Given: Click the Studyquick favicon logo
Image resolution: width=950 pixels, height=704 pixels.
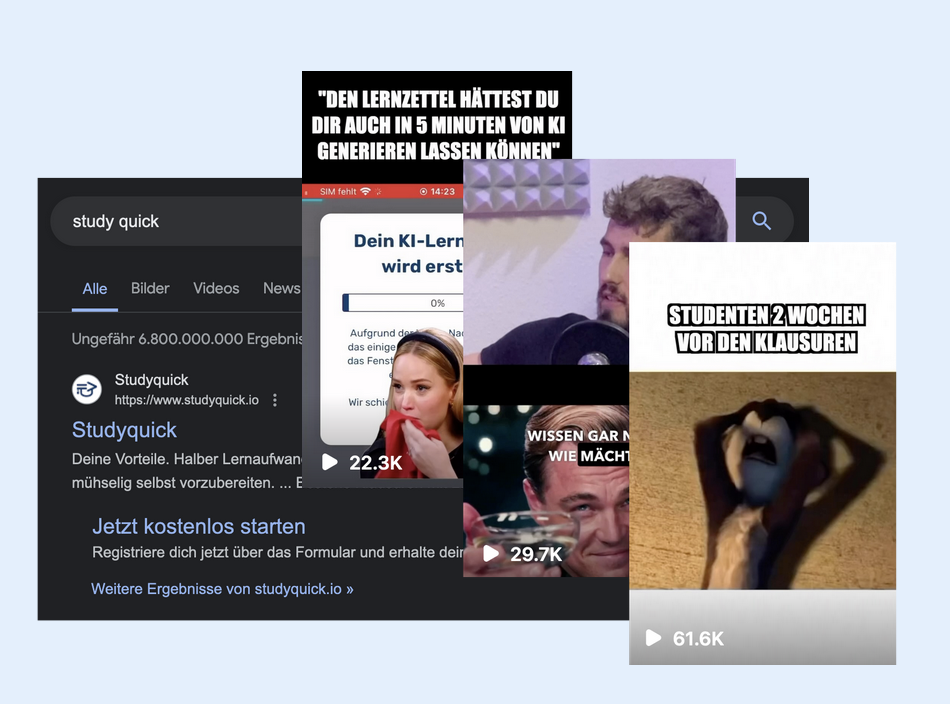Looking at the screenshot, I should coord(87,389).
